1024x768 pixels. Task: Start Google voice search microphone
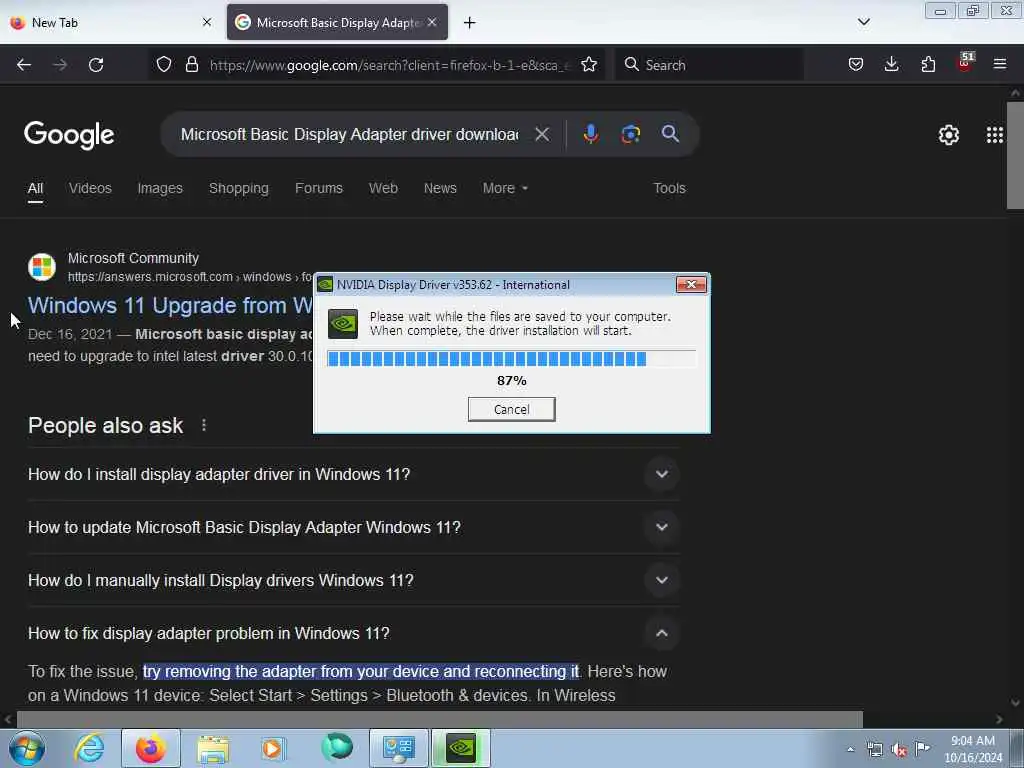coord(590,134)
